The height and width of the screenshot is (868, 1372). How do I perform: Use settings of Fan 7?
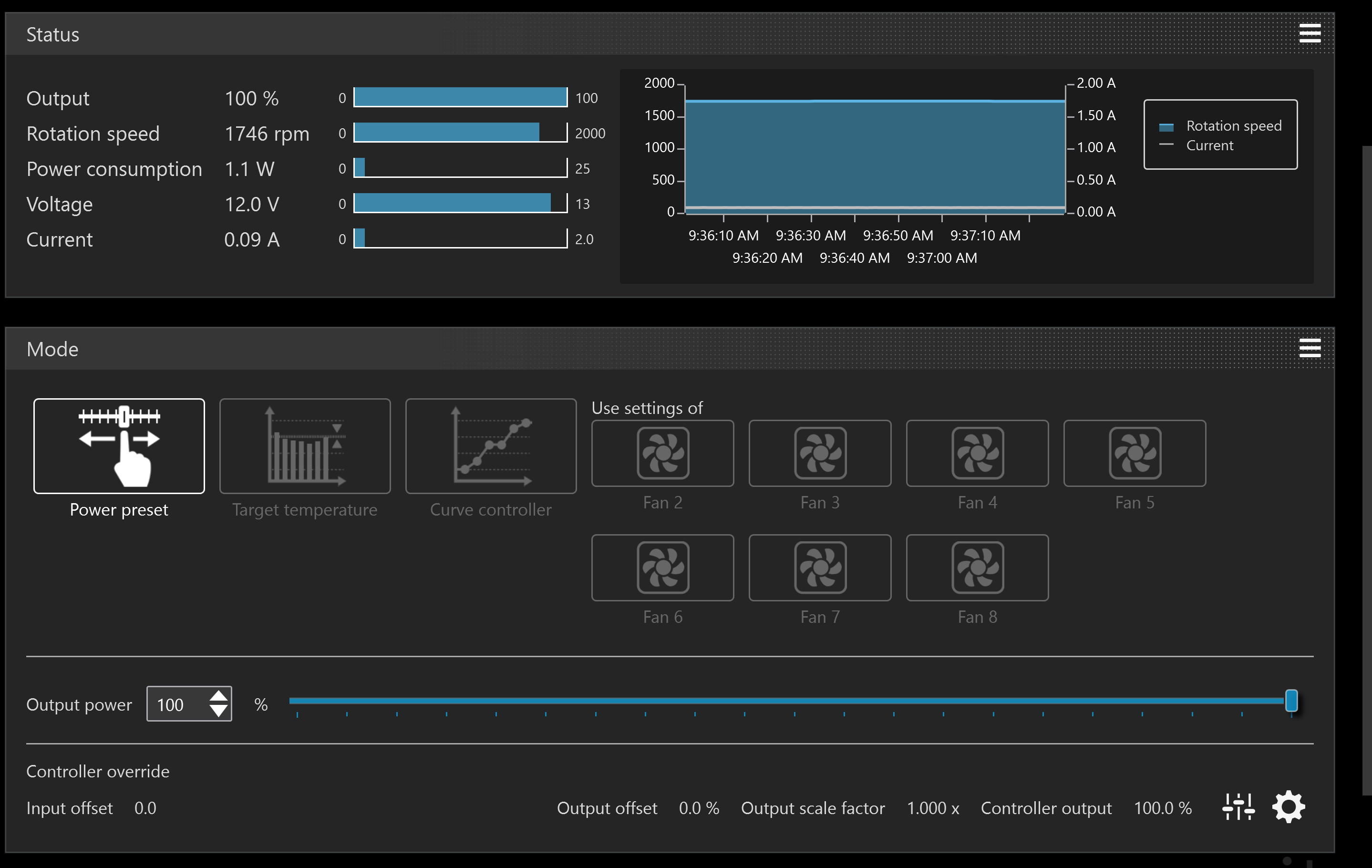click(x=819, y=567)
